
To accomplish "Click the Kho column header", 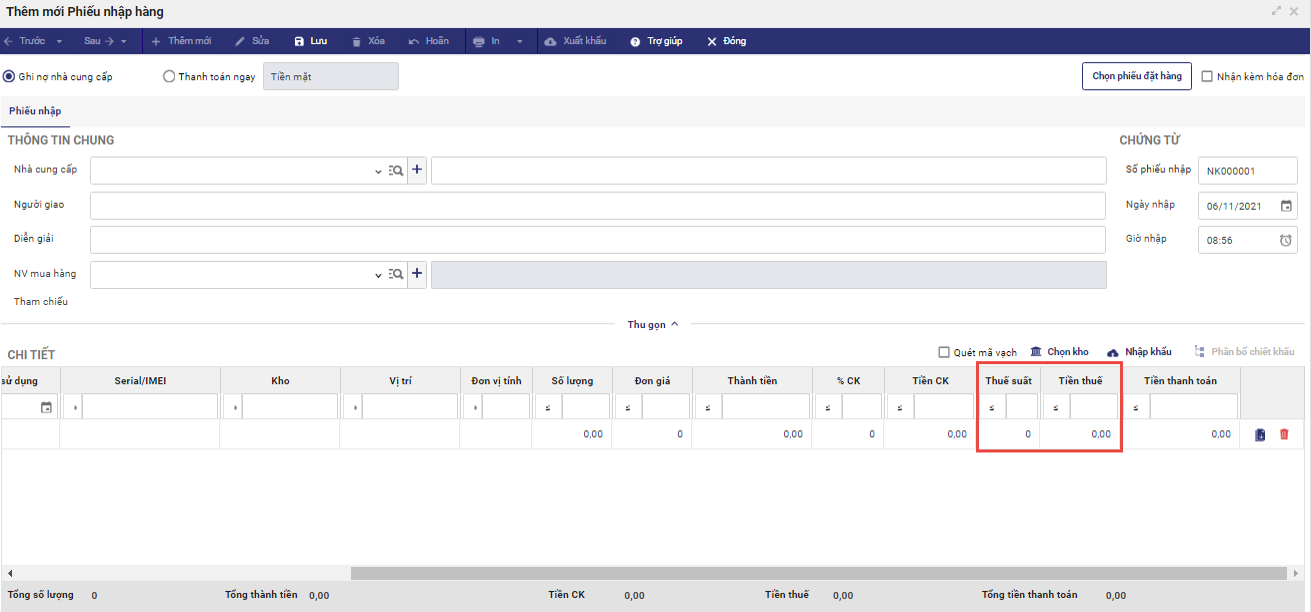I will [280, 380].
